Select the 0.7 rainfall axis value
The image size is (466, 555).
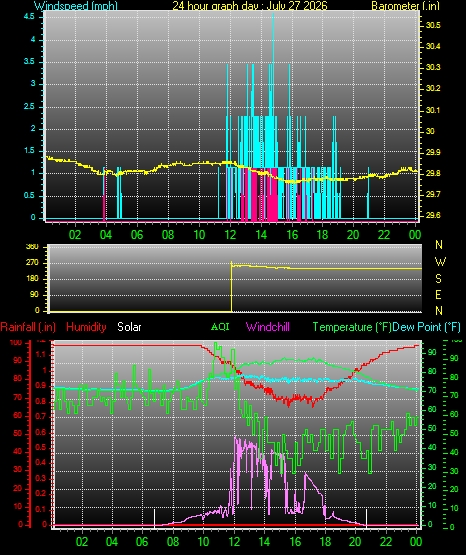[x=40, y=416]
